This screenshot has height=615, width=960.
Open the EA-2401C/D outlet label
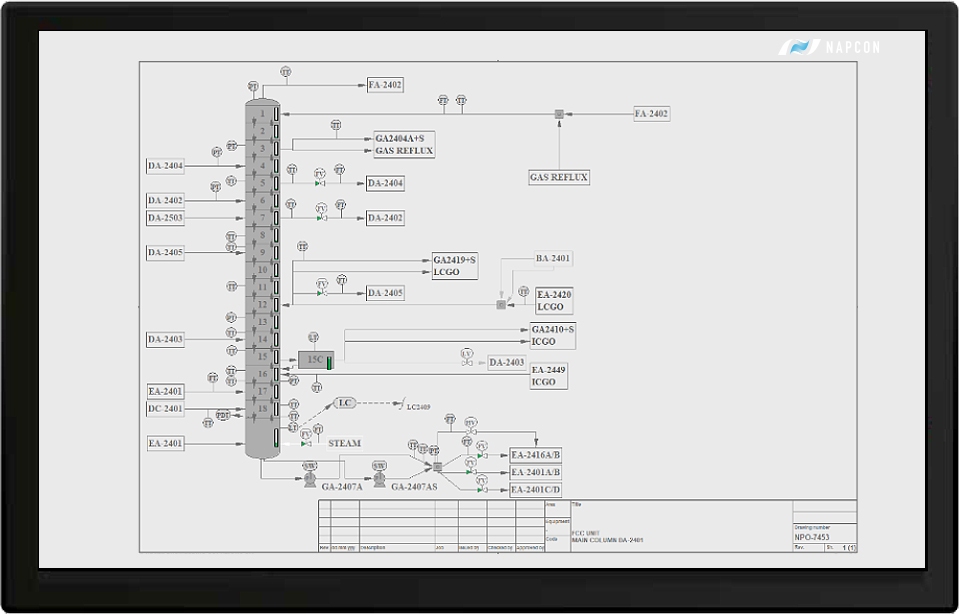pyautogui.click(x=536, y=490)
